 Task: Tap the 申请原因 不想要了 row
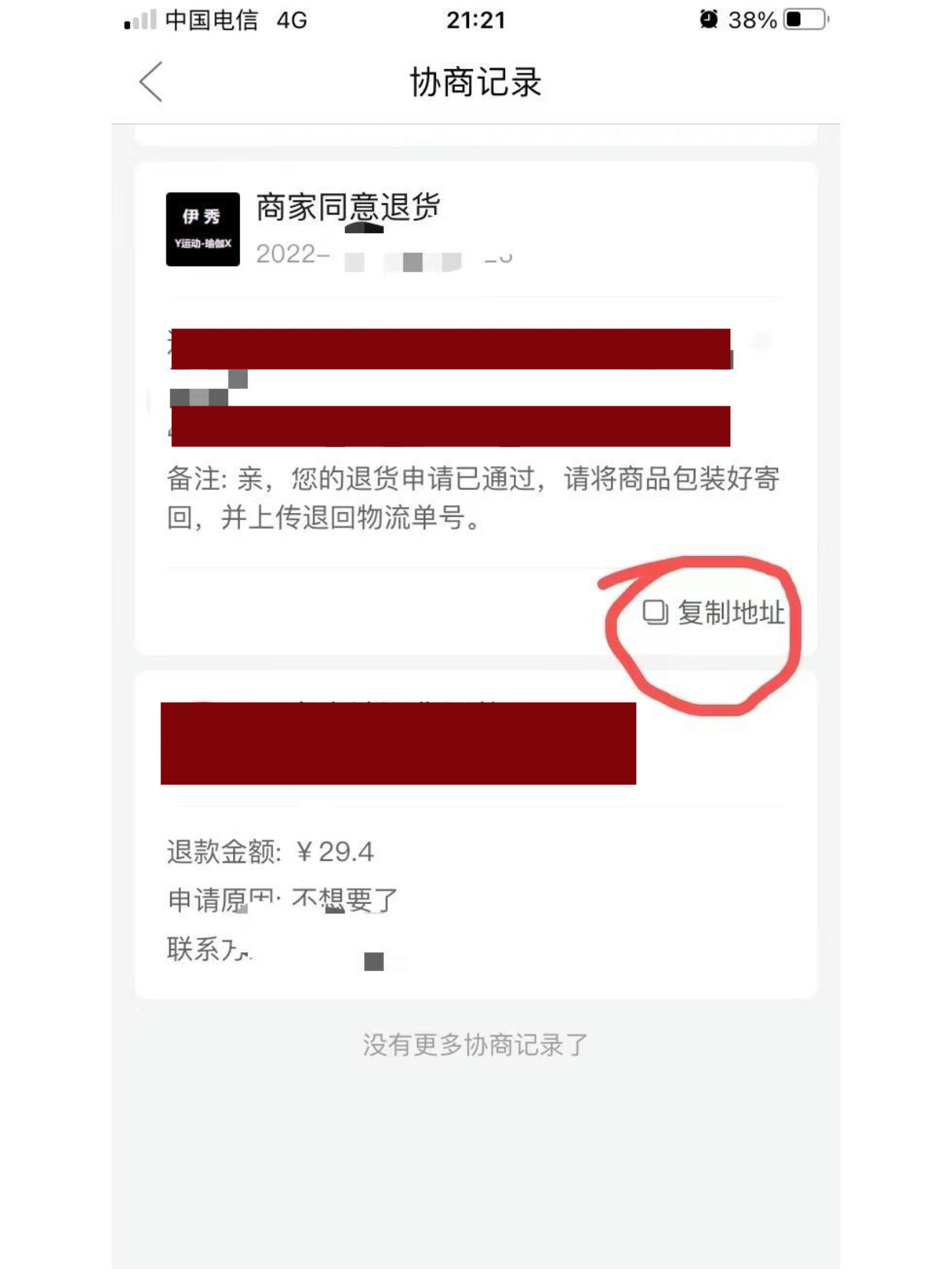tap(283, 900)
